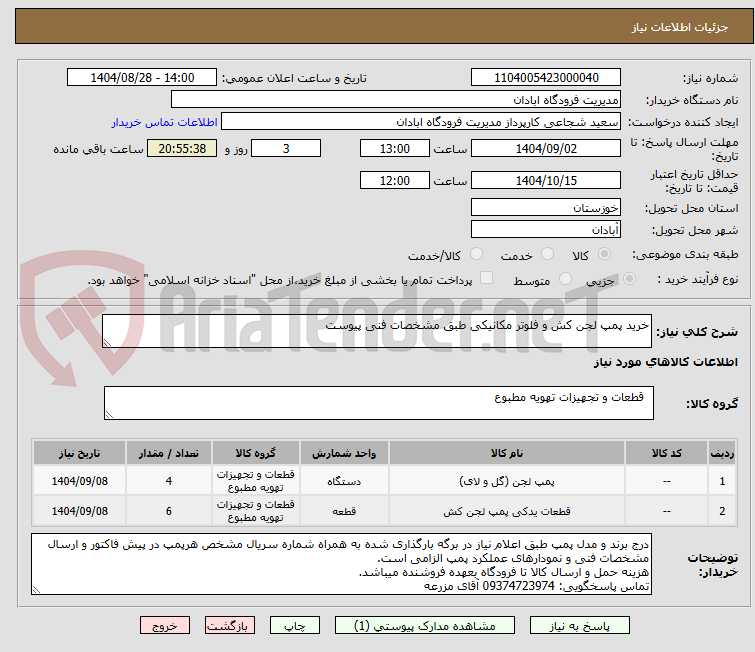Image resolution: width=755 pixels, height=652 pixels.
Task: Click the شماره نیاز number field
Action: (x=546, y=78)
